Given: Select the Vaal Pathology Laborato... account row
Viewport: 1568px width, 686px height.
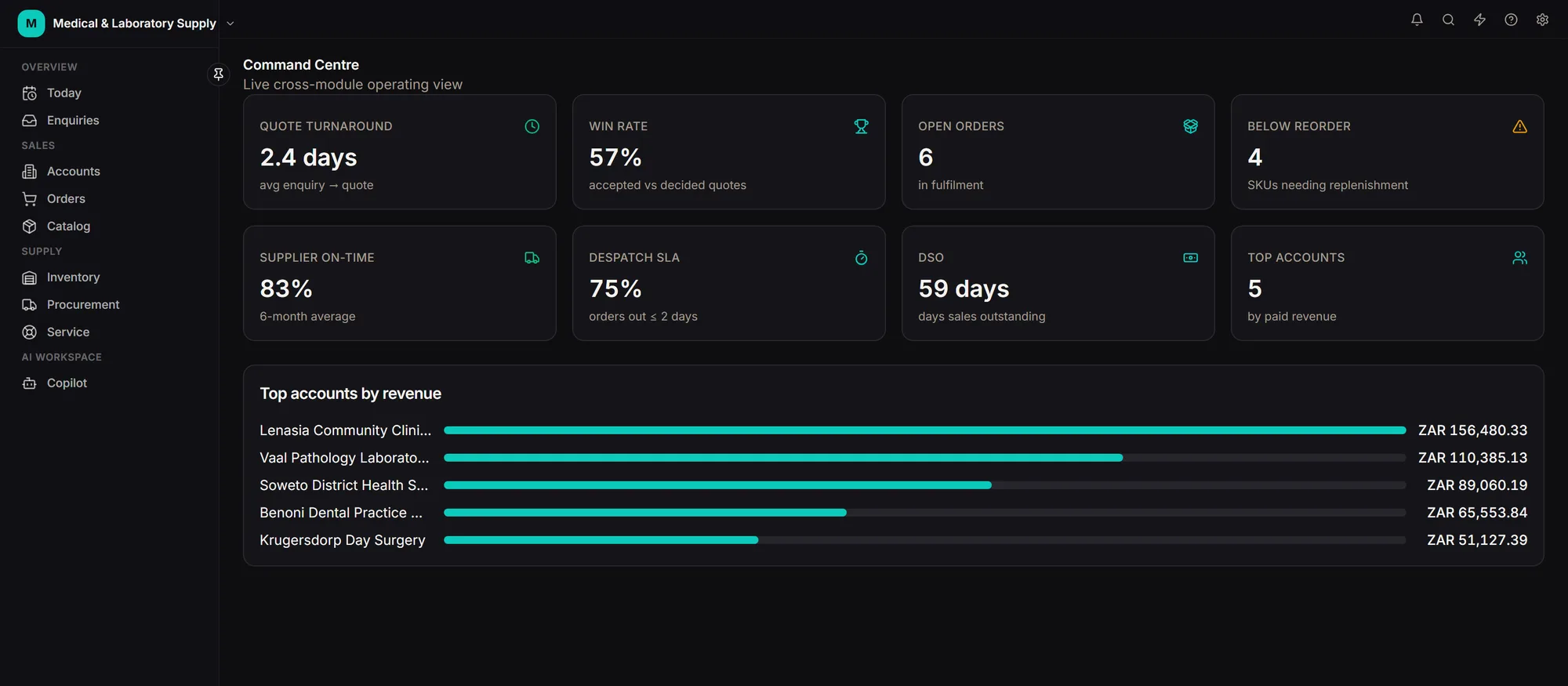Looking at the screenshot, I should 894,458.
